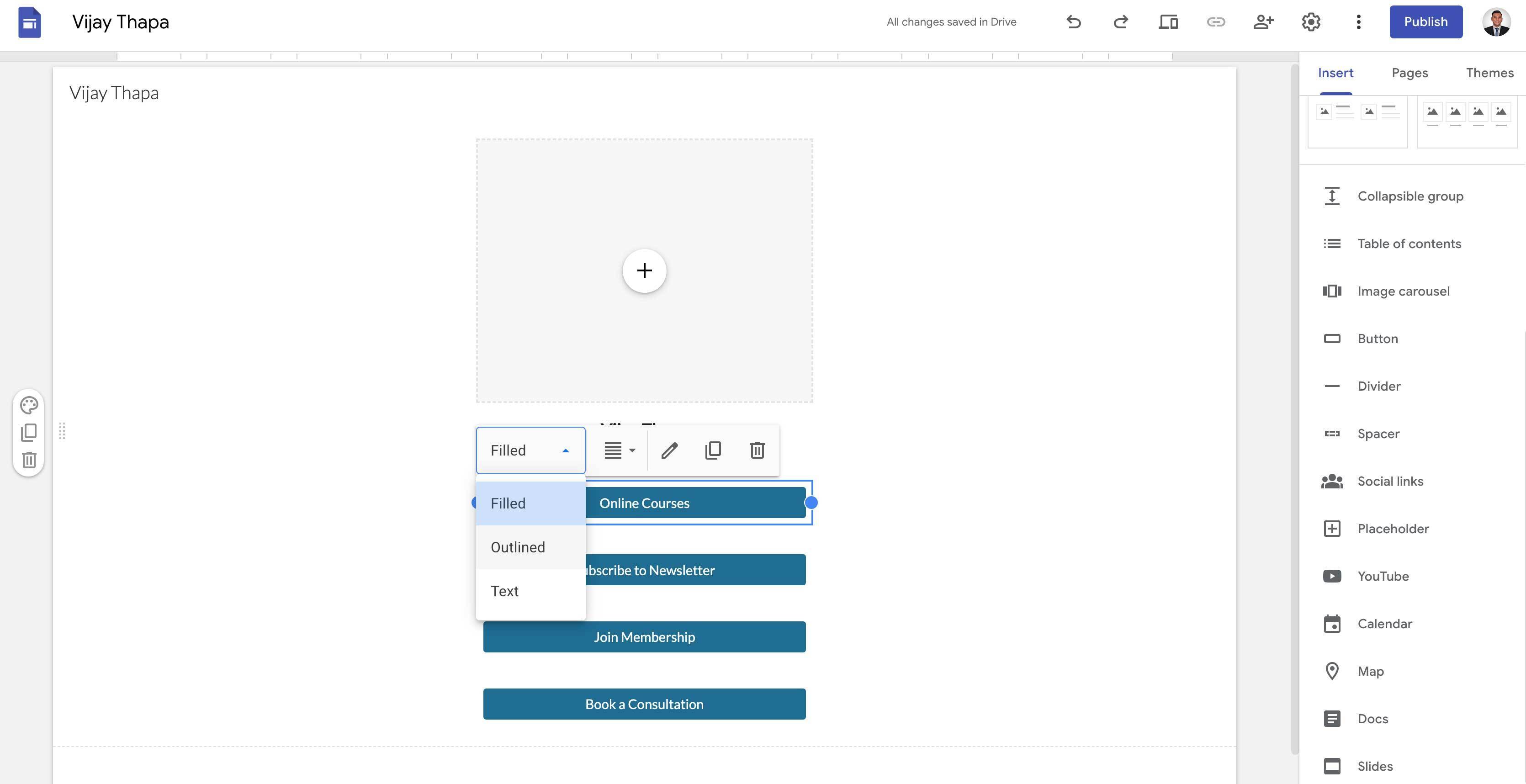Insert a YouTube video

tap(1412, 576)
